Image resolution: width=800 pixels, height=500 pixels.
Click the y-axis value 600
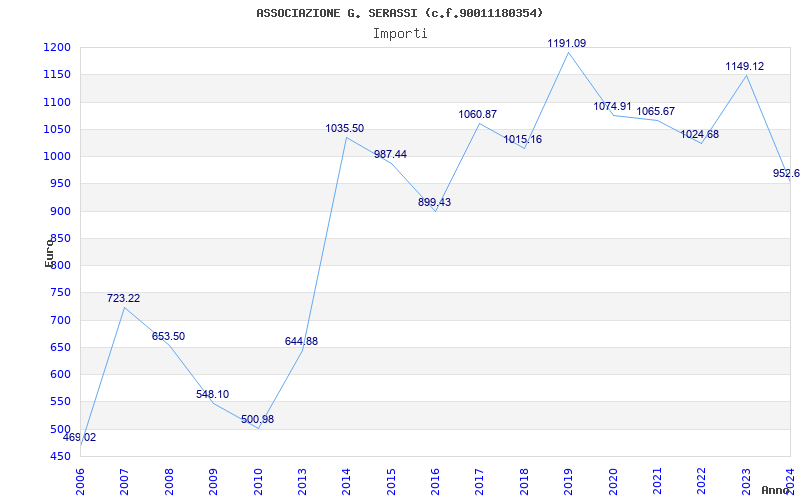tap(60, 374)
